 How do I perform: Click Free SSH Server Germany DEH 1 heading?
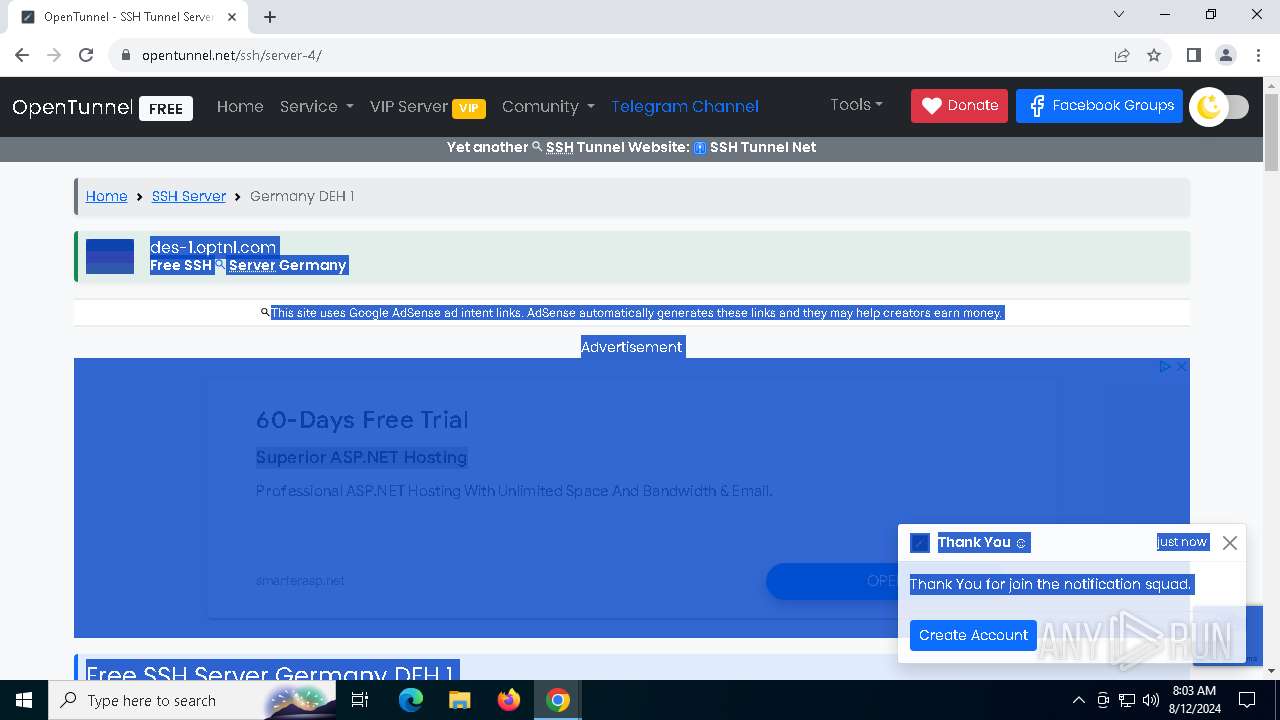(x=270, y=674)
